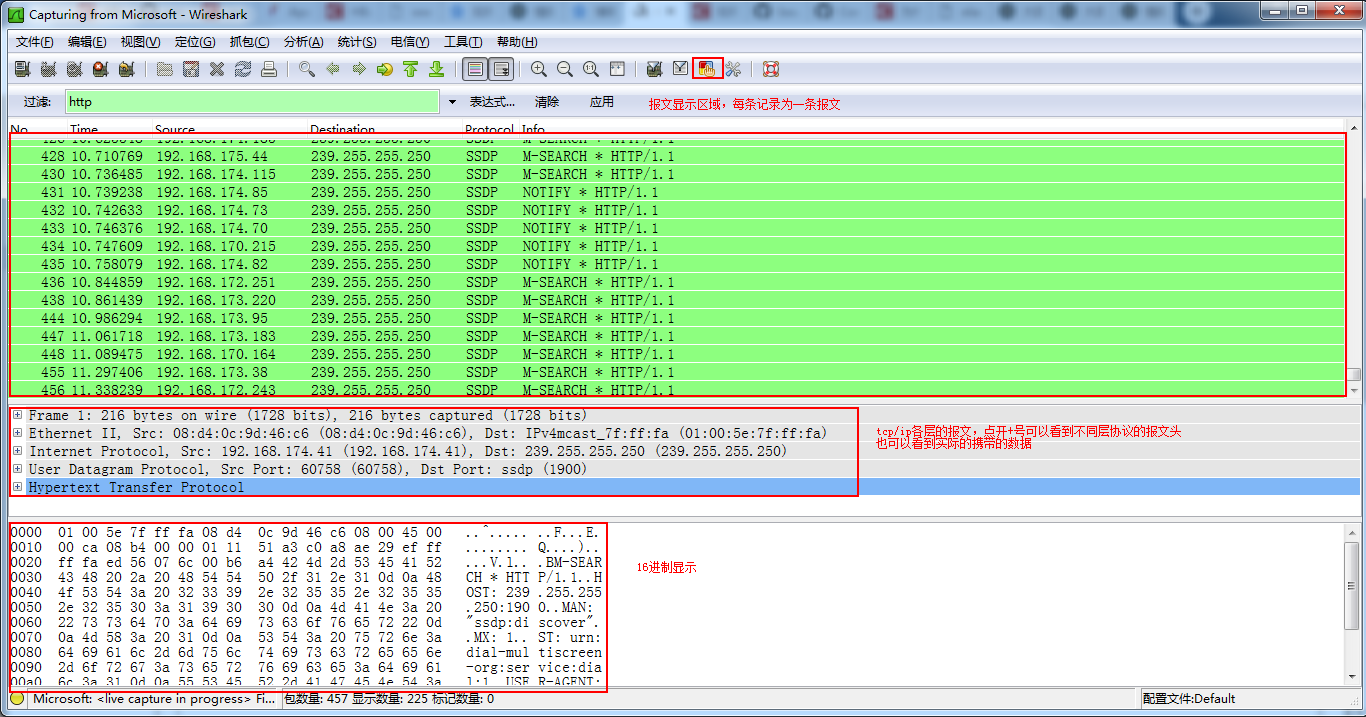
Task: Expand the Ethernet II protocol layer
Action: (17, 433)
